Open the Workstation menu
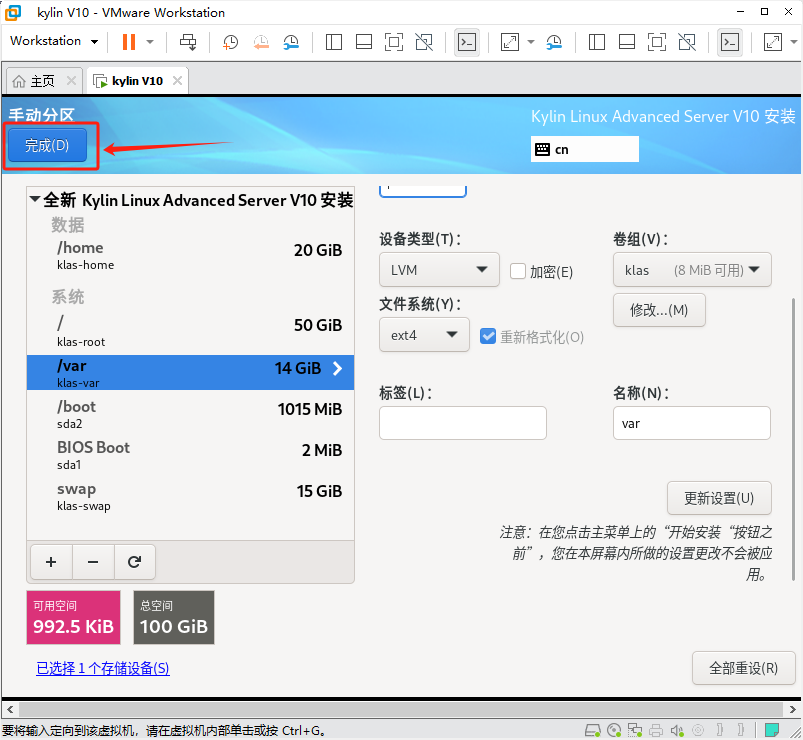The image size is (803, 740). (54, 41)
